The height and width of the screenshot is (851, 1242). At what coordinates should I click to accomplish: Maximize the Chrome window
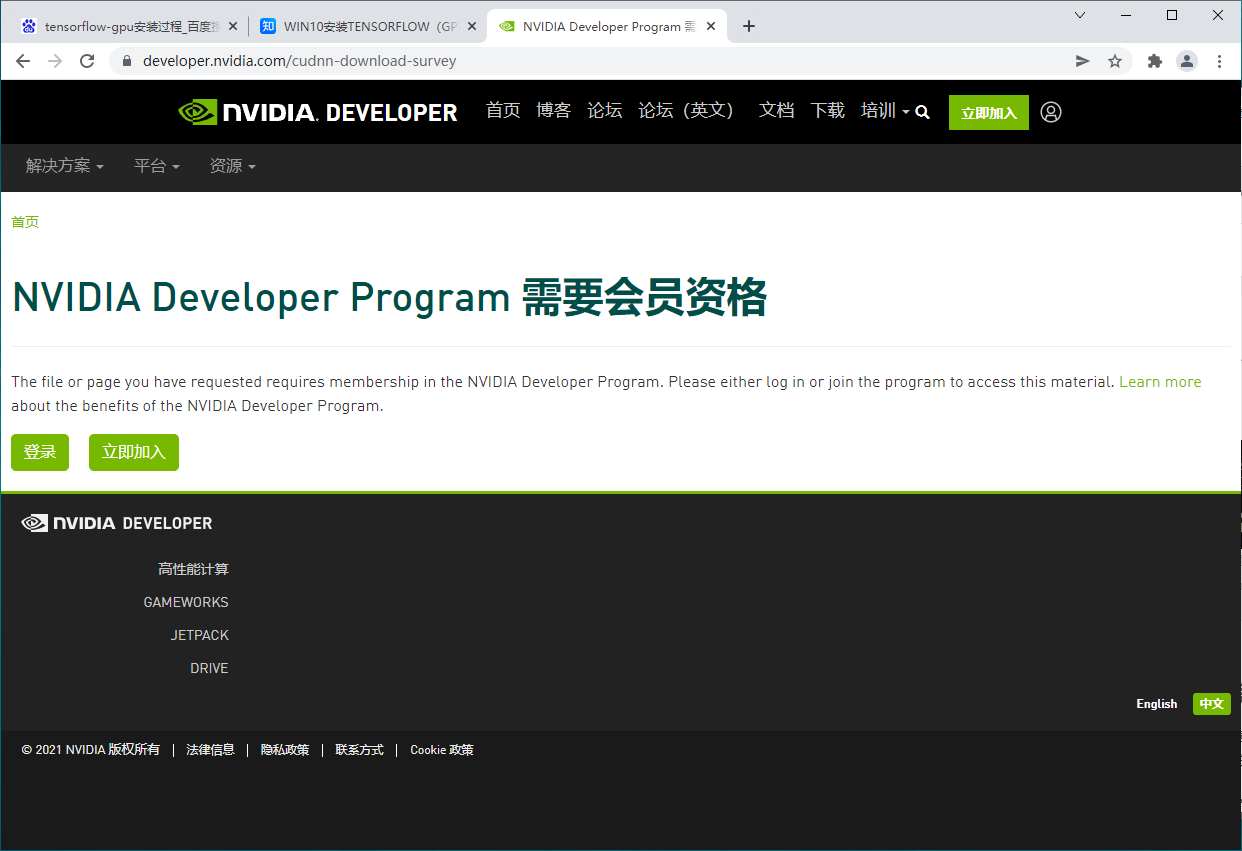point(1172,15)
